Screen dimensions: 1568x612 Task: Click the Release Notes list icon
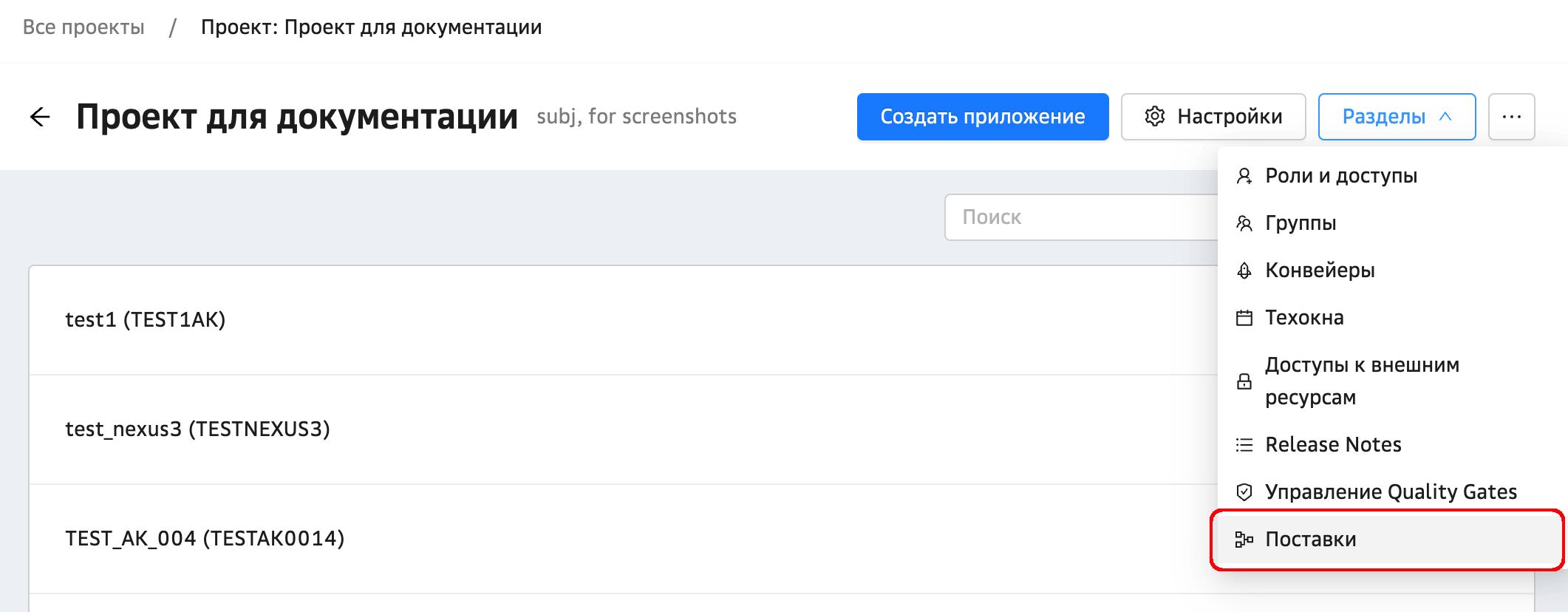point(1244,445)
